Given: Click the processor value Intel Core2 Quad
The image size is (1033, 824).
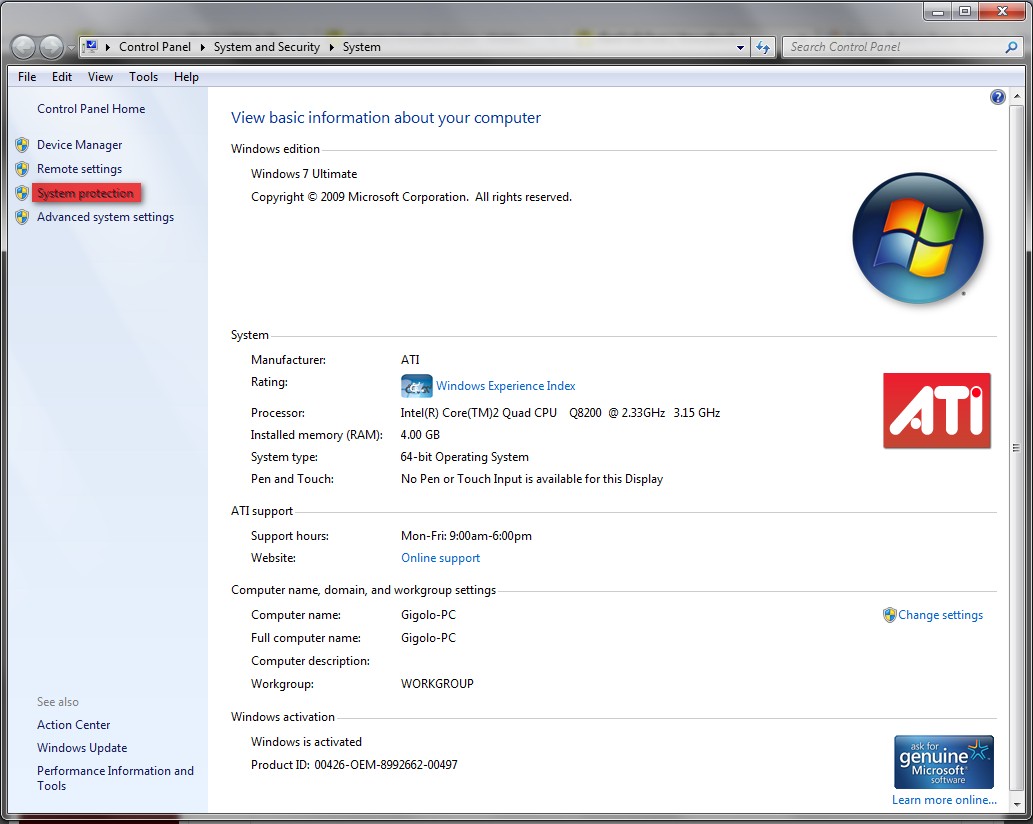Looking at the screenshot, I should 561,413.
